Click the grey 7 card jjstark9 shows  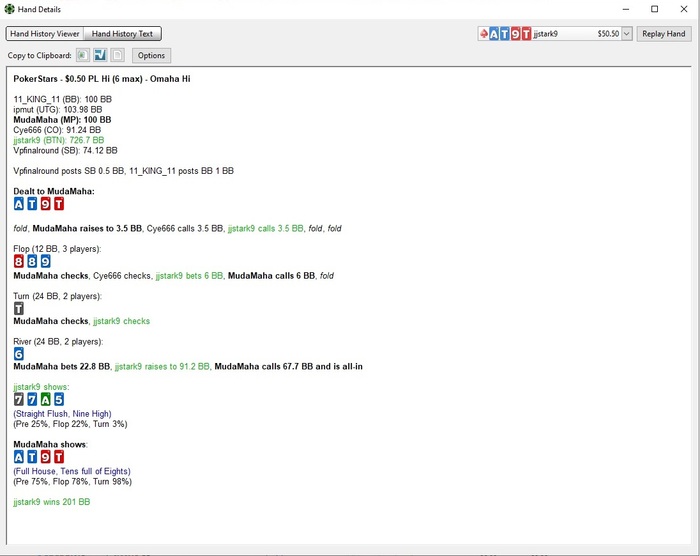click(19, 399)
